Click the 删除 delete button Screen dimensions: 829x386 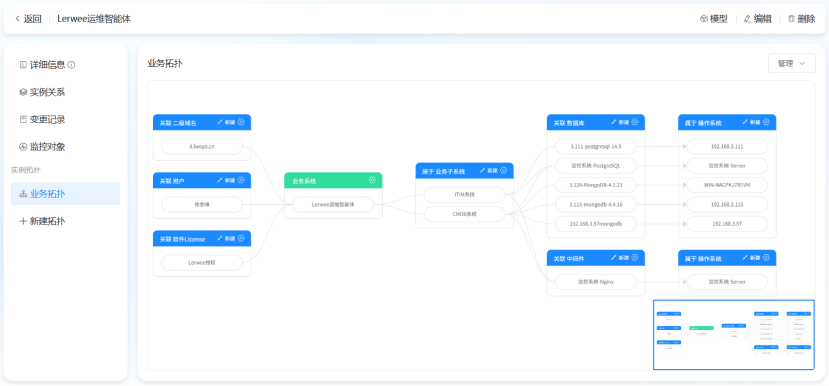pos(802,19)
